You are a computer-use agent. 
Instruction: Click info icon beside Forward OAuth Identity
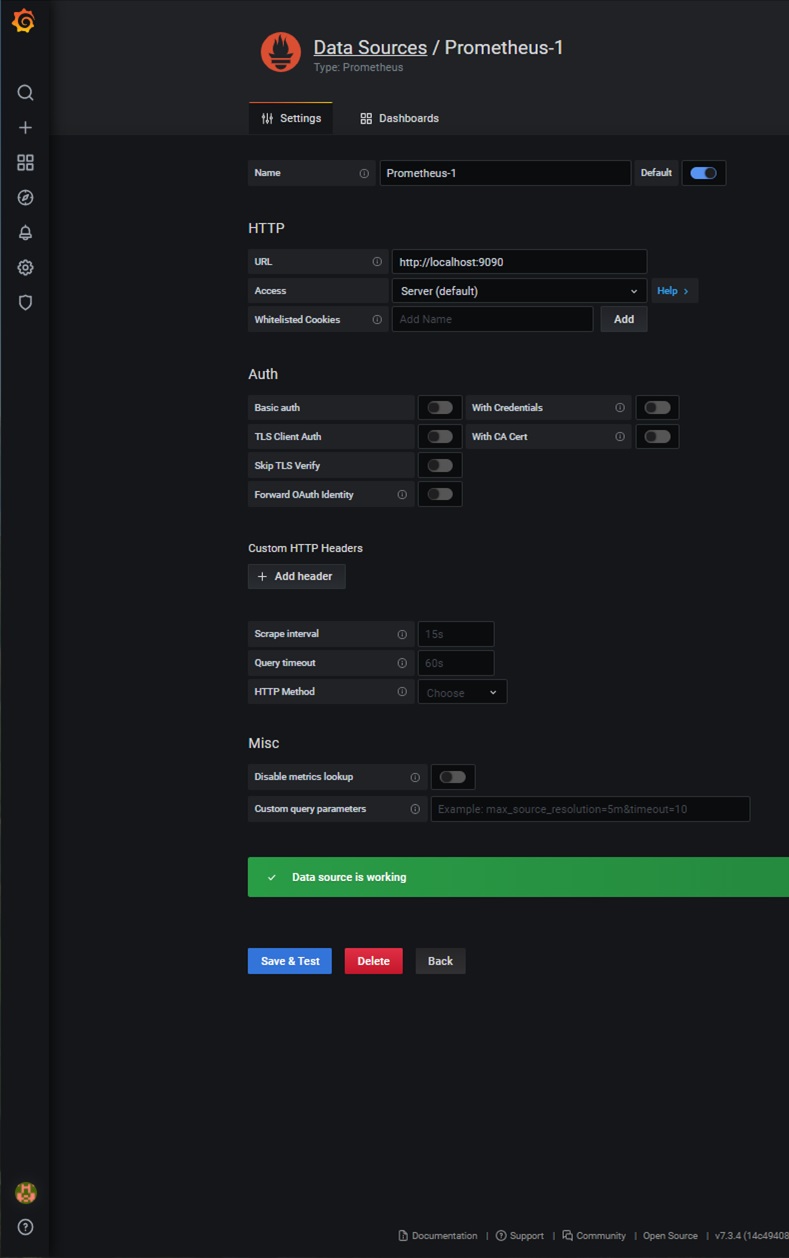point(402,495)
